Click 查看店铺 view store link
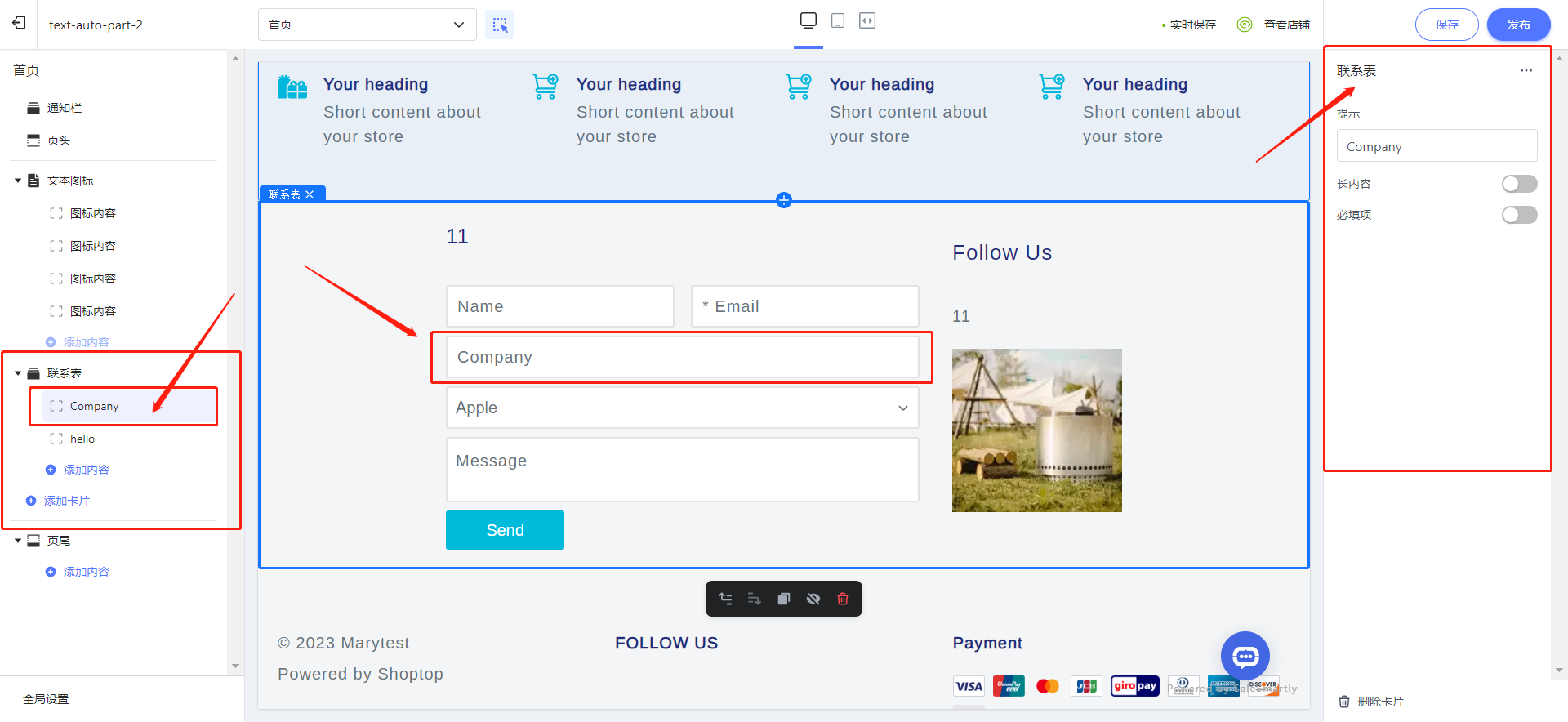 click(x=1286, y=25)
